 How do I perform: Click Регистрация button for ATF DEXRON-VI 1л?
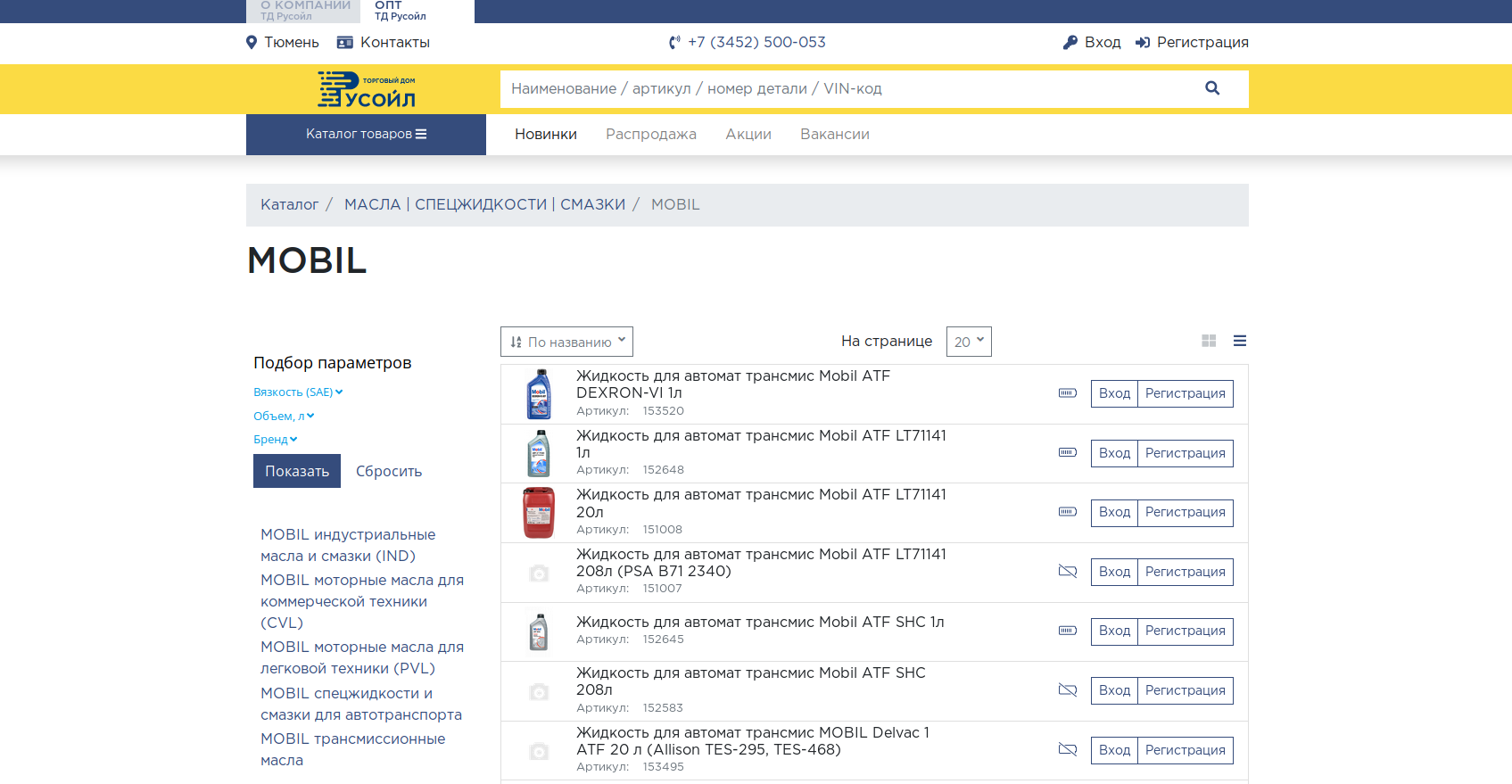[x=1186, y=393]
